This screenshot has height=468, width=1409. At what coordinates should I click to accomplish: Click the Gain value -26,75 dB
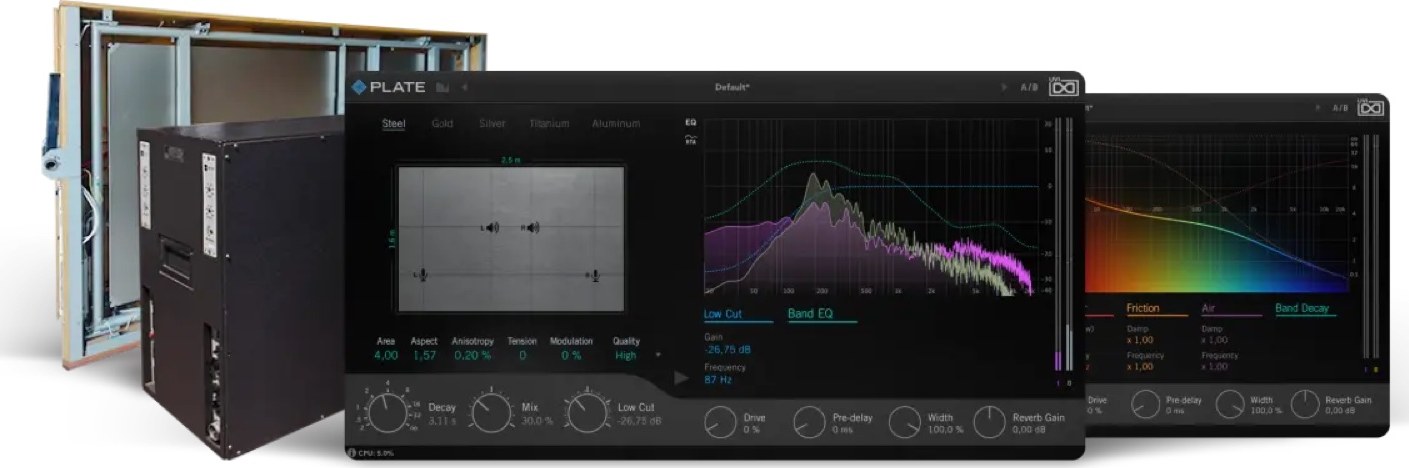[x=728, y=350]
